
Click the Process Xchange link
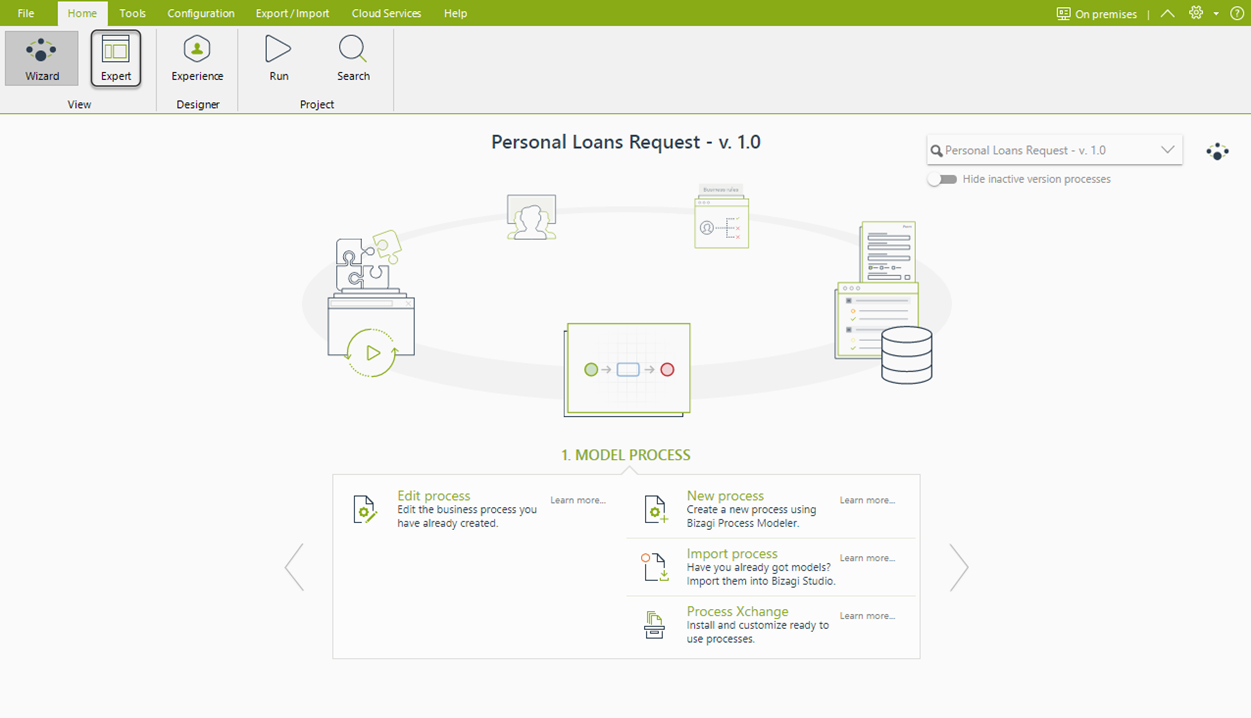737,612
